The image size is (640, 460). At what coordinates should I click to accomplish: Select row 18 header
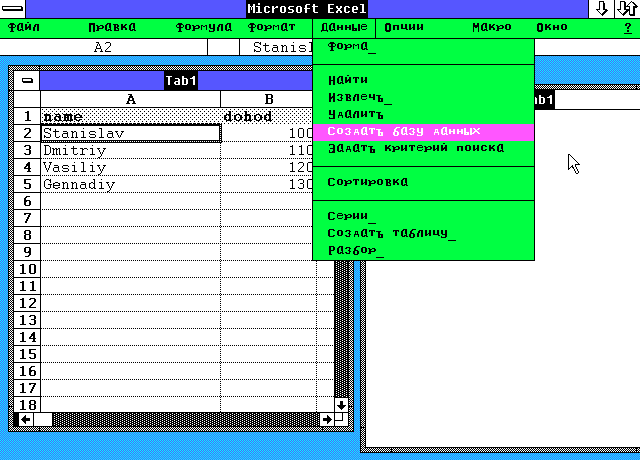pyautogui.click(x=27, y=404)
